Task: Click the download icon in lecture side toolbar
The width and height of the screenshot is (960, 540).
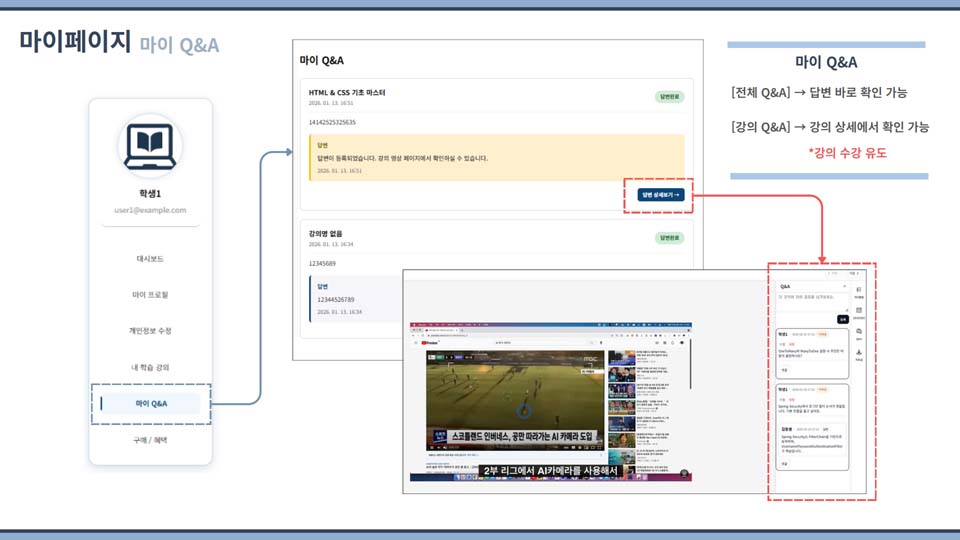Action: tap(860, 353)
